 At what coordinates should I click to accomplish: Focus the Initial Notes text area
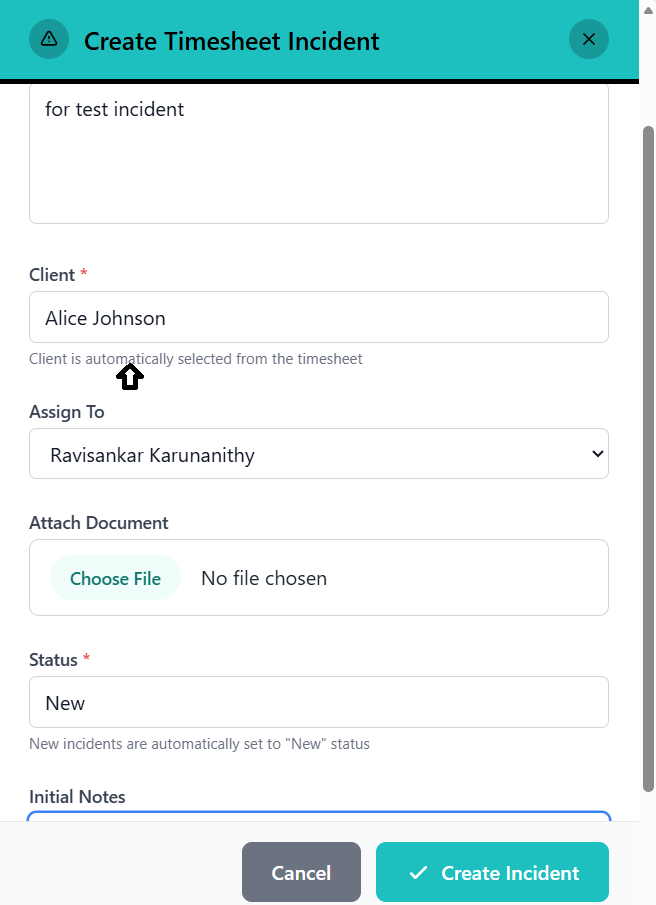(318, 816)
